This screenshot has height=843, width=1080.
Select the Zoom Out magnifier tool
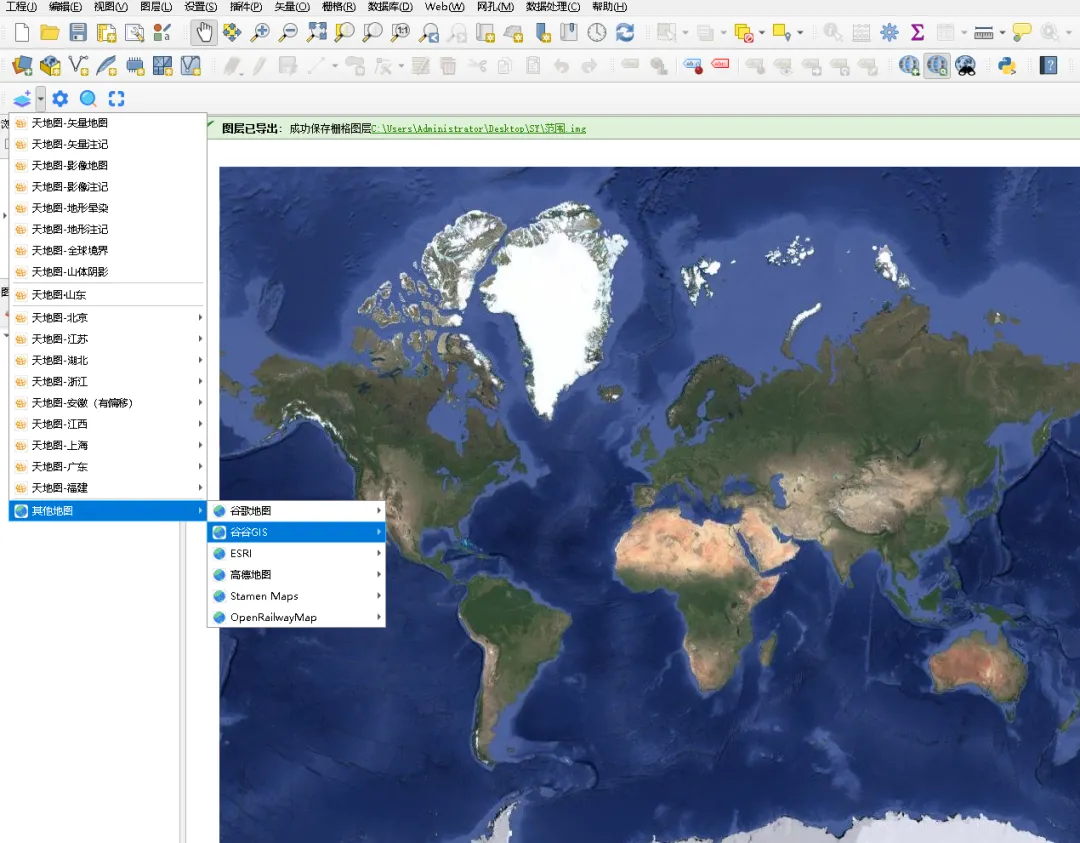[289, 32]
